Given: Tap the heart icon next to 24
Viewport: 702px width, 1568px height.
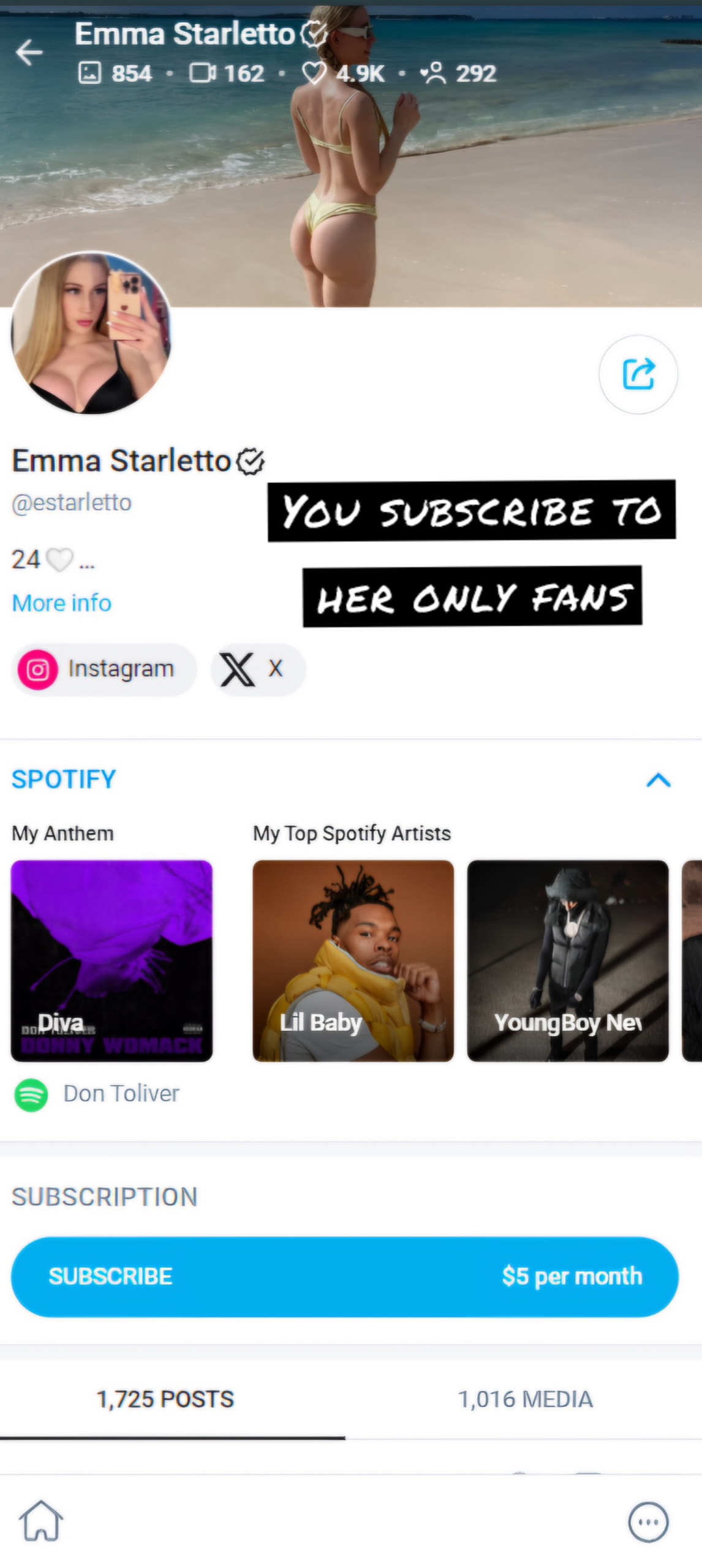Looking at the screenshot, I should click(59, 559).
